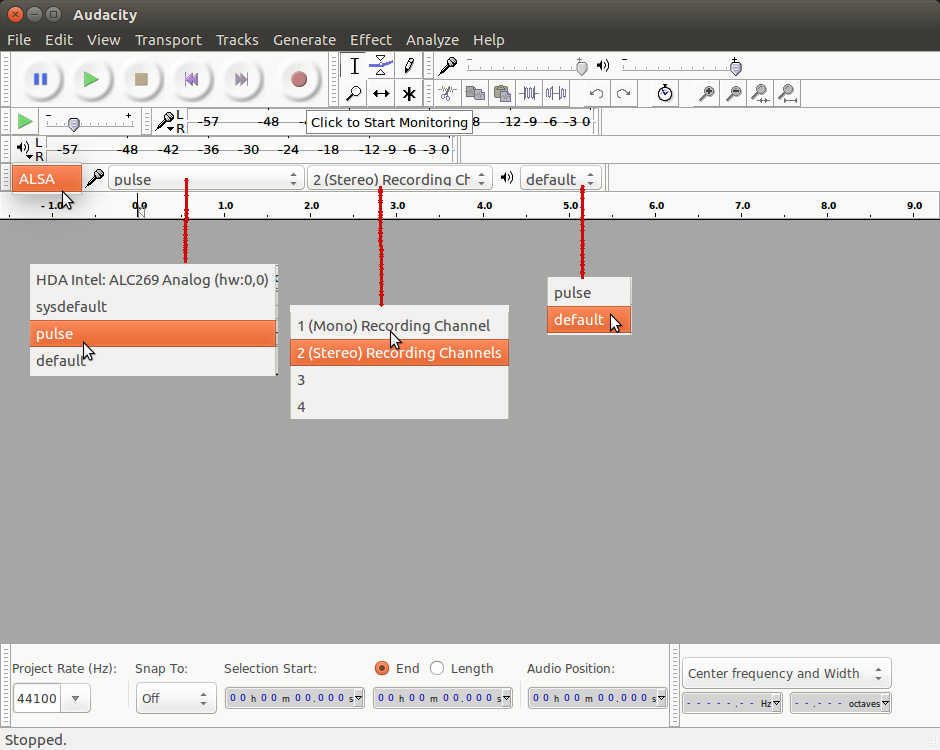This screenshot has width=940, height=750.
Task: Click the Trim Audio icon
Action: click(x=529, y=94)
